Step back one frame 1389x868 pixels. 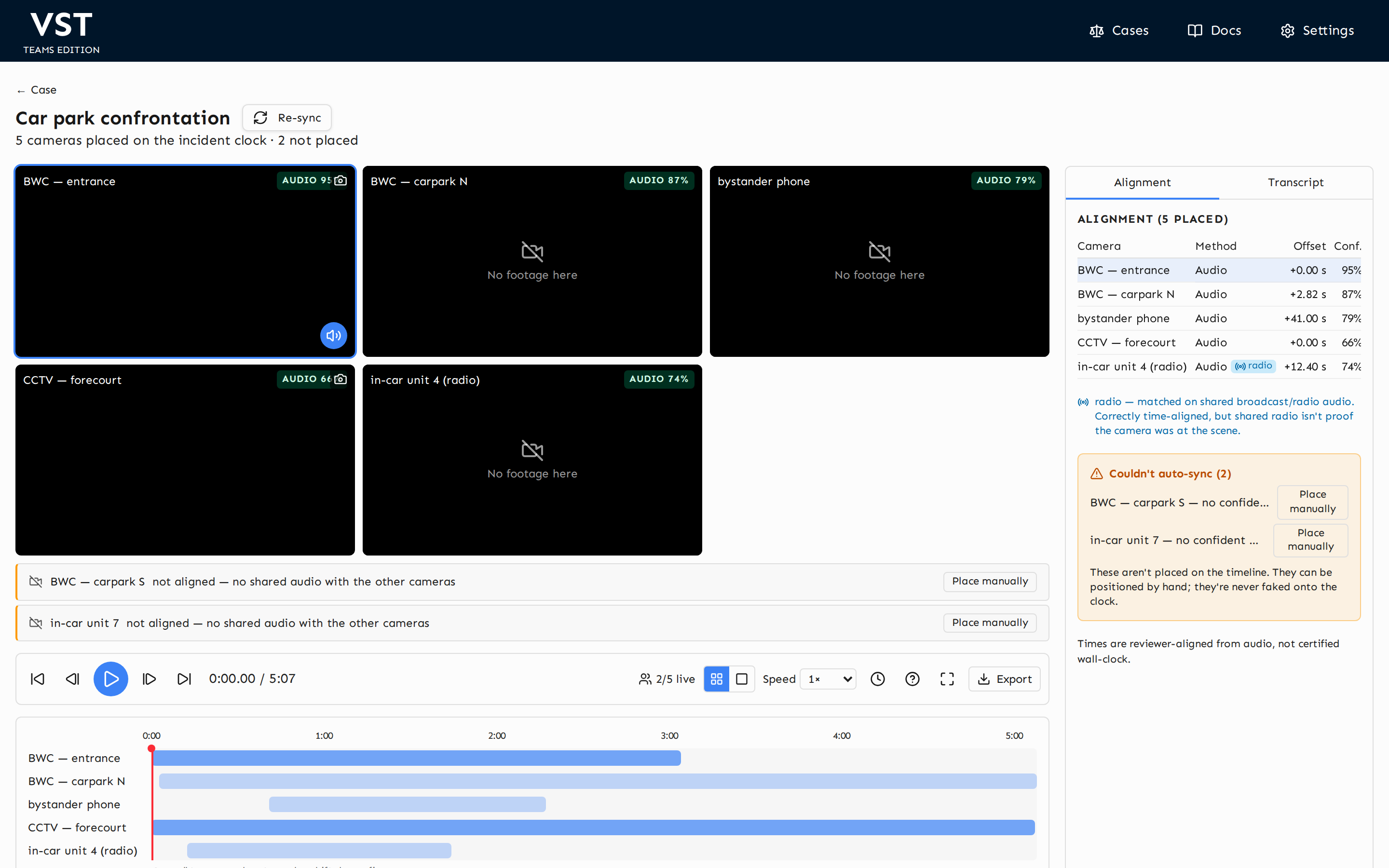pyautogui.click(x=73, y=679)
